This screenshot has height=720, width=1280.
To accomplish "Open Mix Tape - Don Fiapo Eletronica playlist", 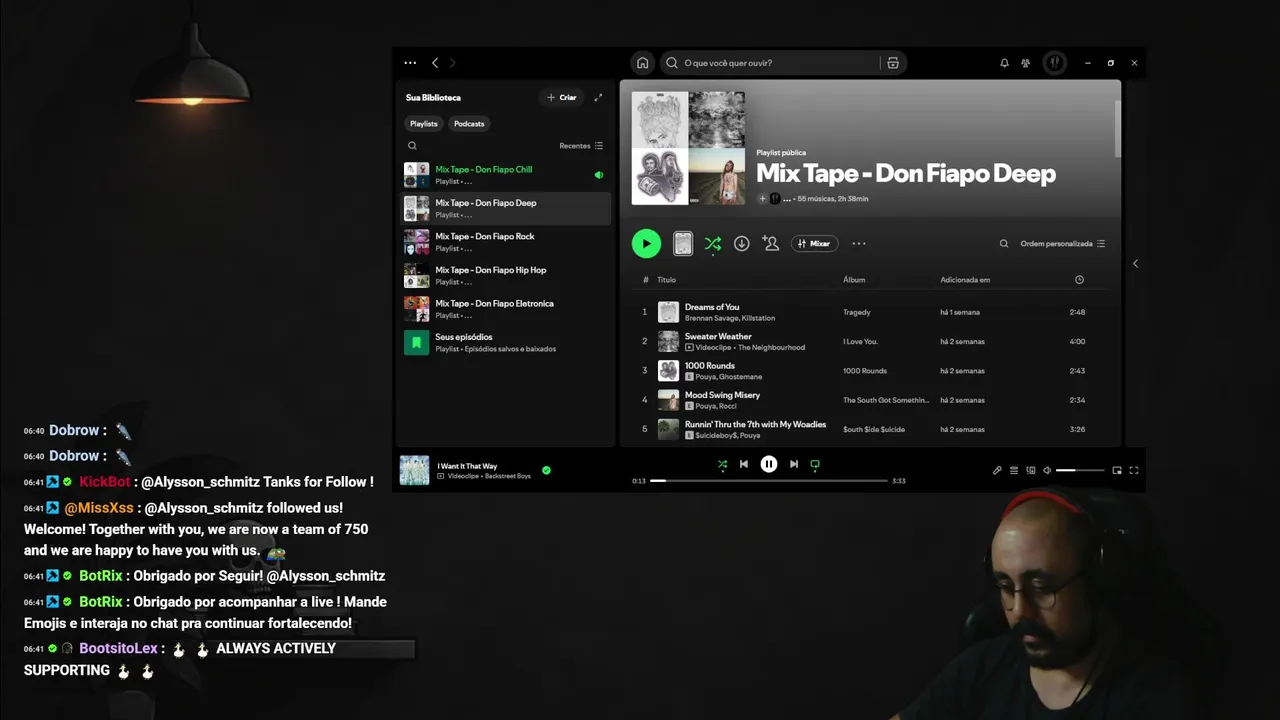I will coord(506,309).
